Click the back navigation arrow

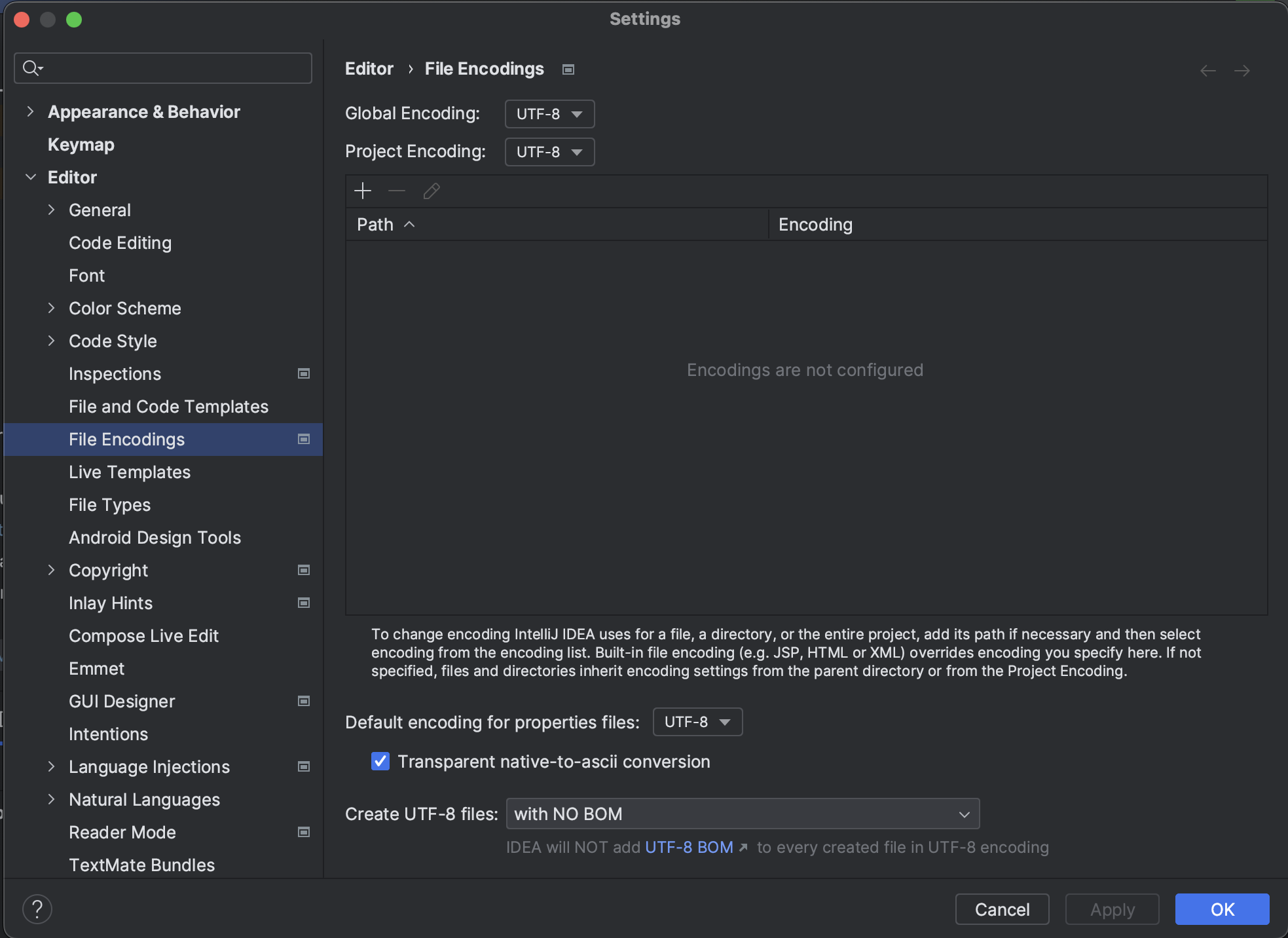1207,71
